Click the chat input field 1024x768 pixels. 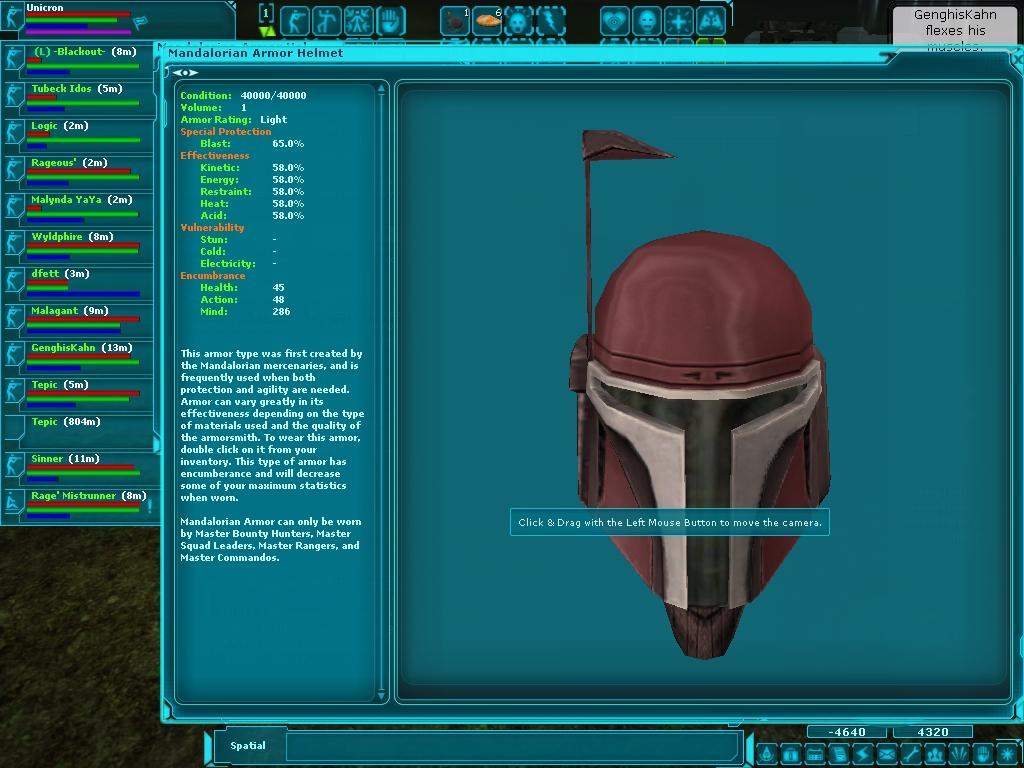[x=513, y=746]
